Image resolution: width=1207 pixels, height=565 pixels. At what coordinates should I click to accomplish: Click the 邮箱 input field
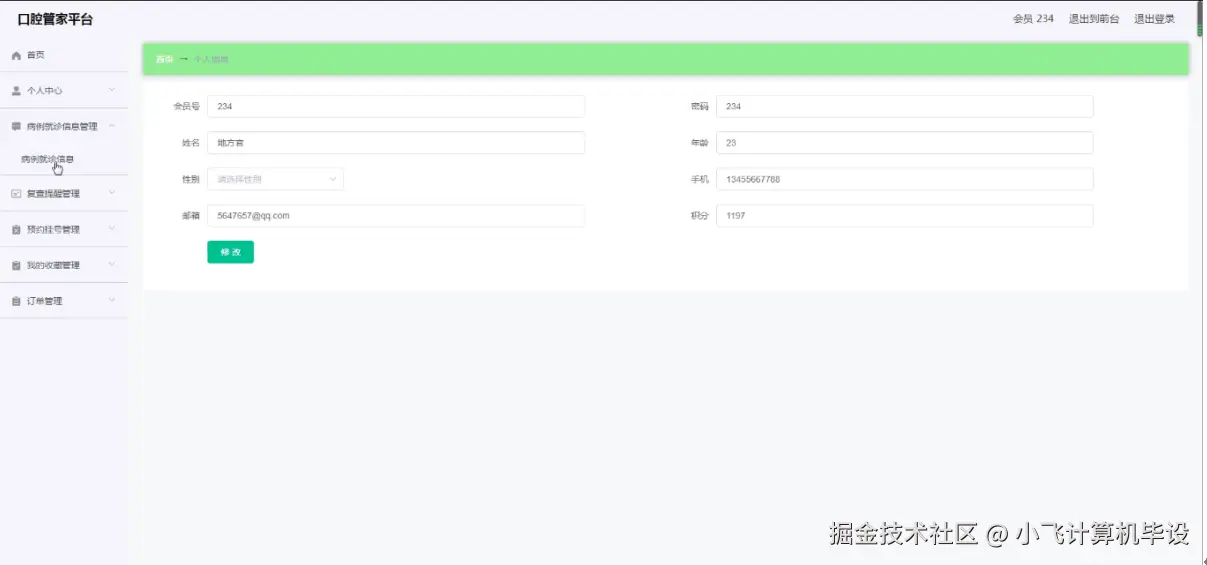(x=396, y=216)
